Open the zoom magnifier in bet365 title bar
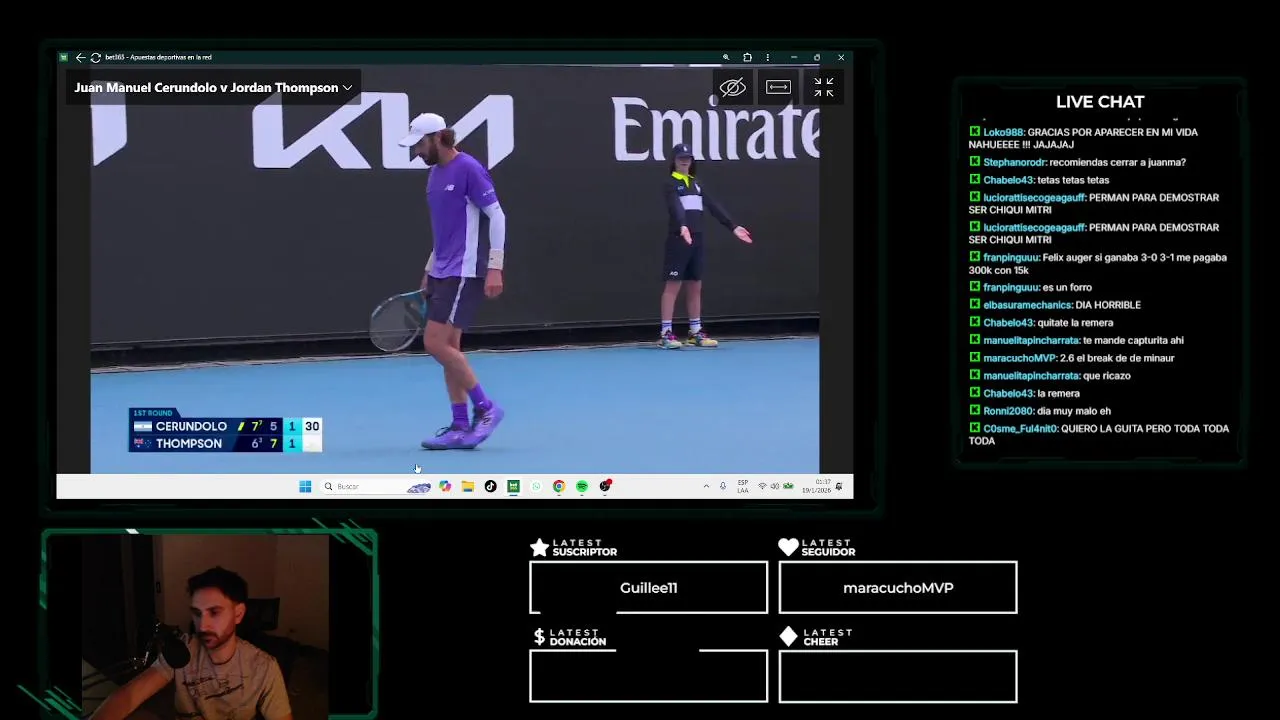The width and height of the screenshot is (1280, 720). (726, 58)
